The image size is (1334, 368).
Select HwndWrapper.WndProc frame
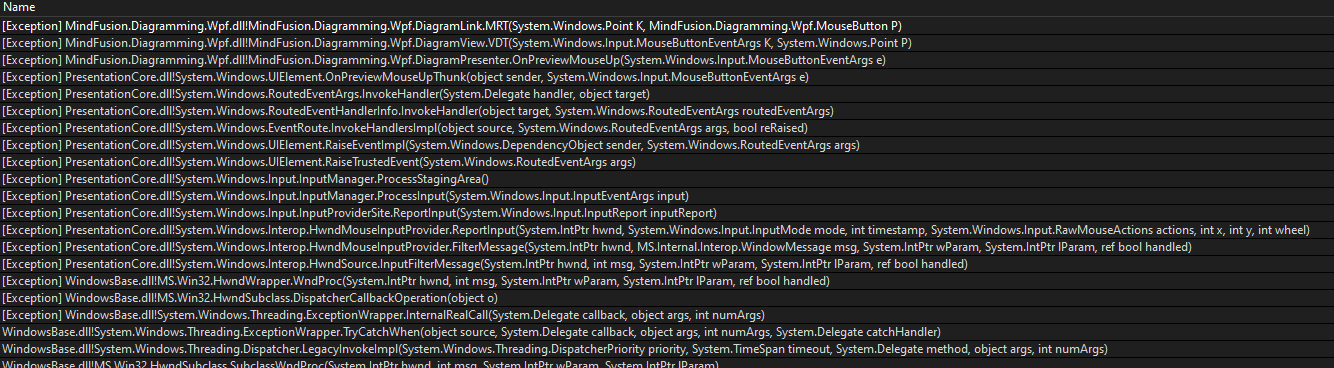[667, 281]
